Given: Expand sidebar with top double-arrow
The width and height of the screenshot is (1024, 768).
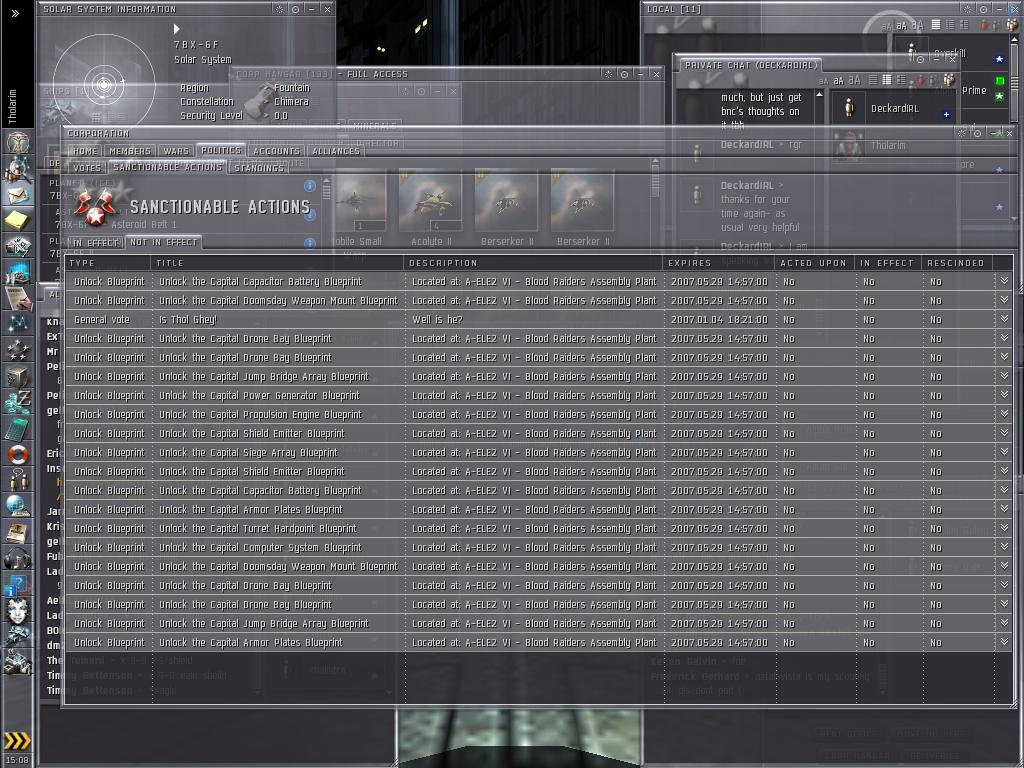Looking at the screenshot, I should 16,13.
